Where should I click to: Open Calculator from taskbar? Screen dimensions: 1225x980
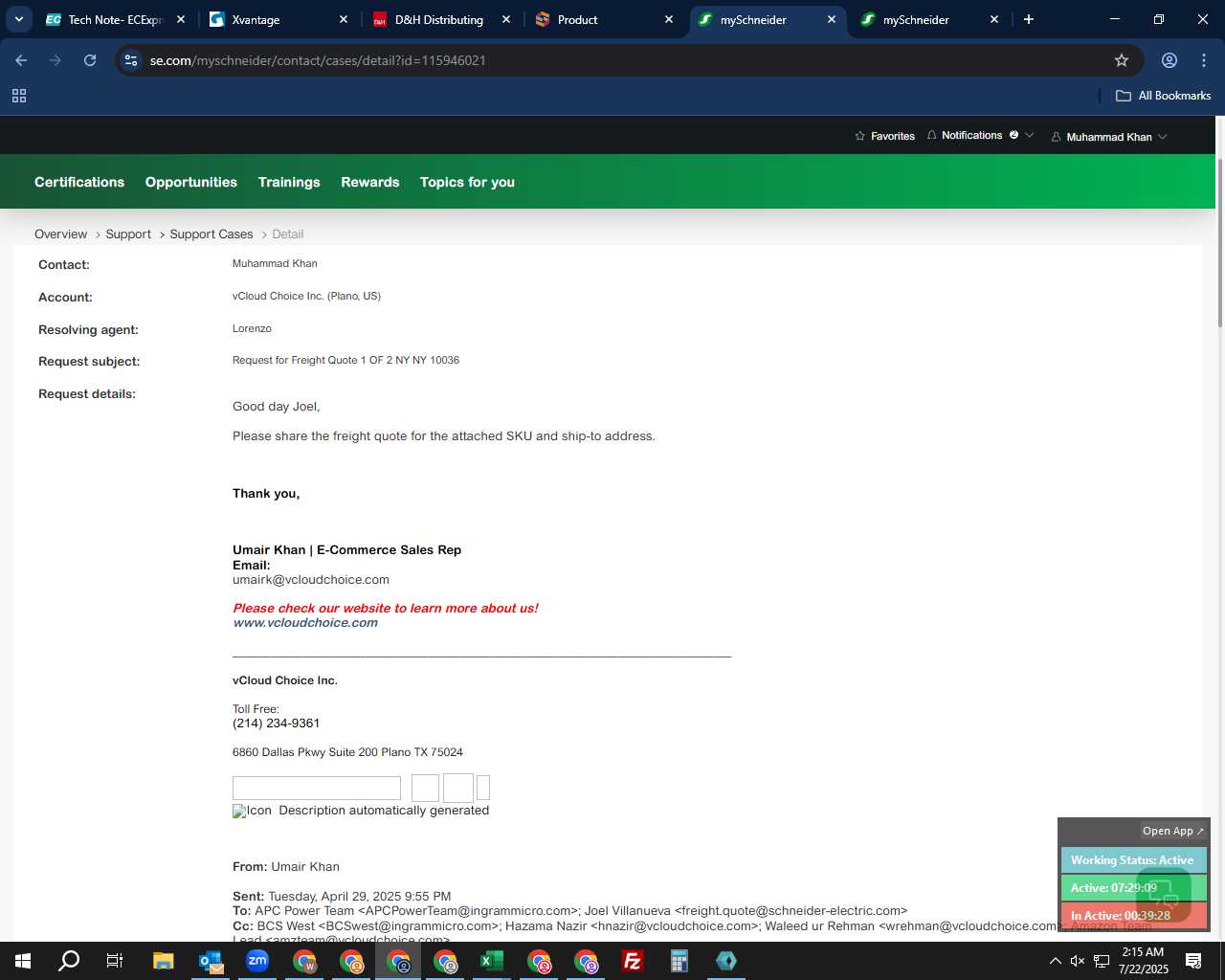pos(679,961)
